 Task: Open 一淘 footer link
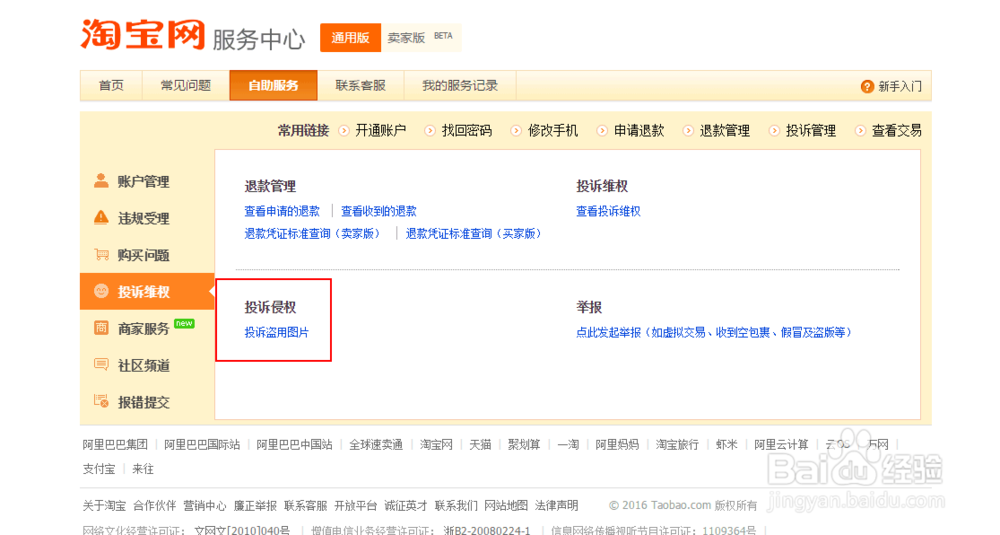click(x=568, y=444)
